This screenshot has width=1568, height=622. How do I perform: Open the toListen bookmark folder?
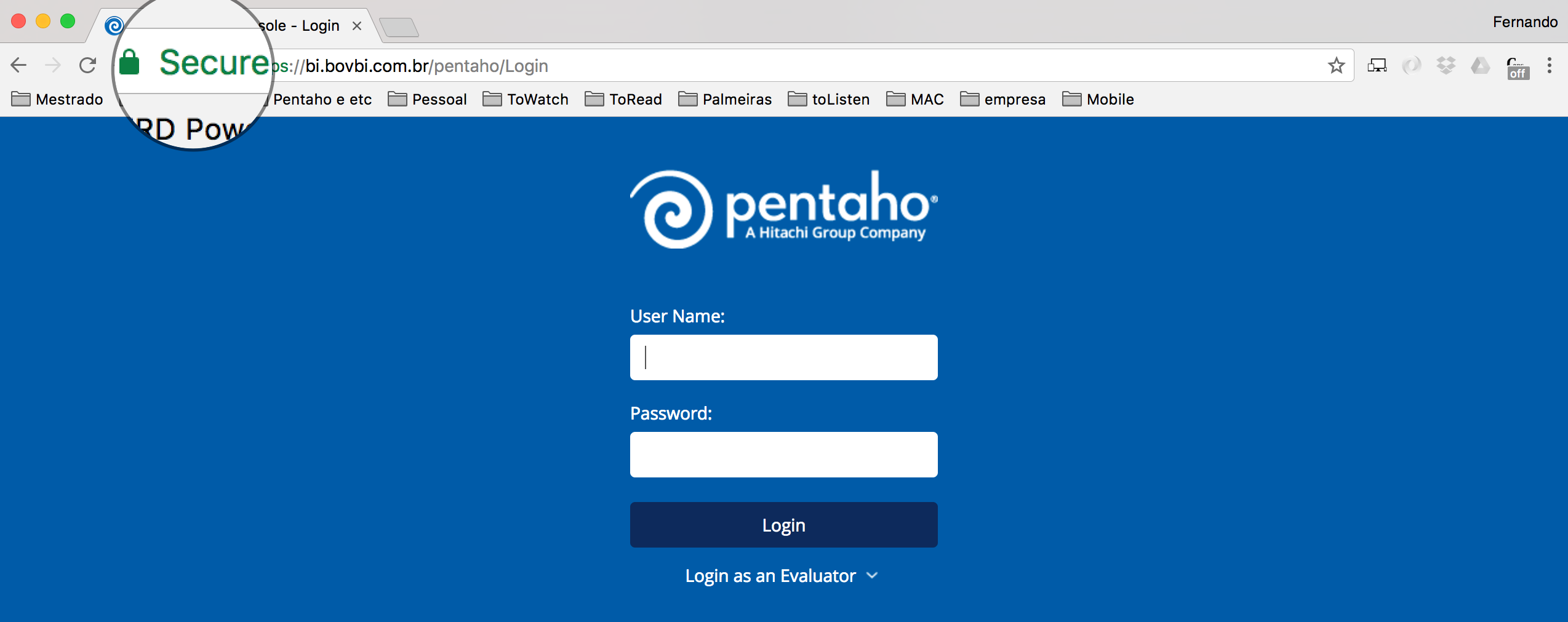(829, 99)
